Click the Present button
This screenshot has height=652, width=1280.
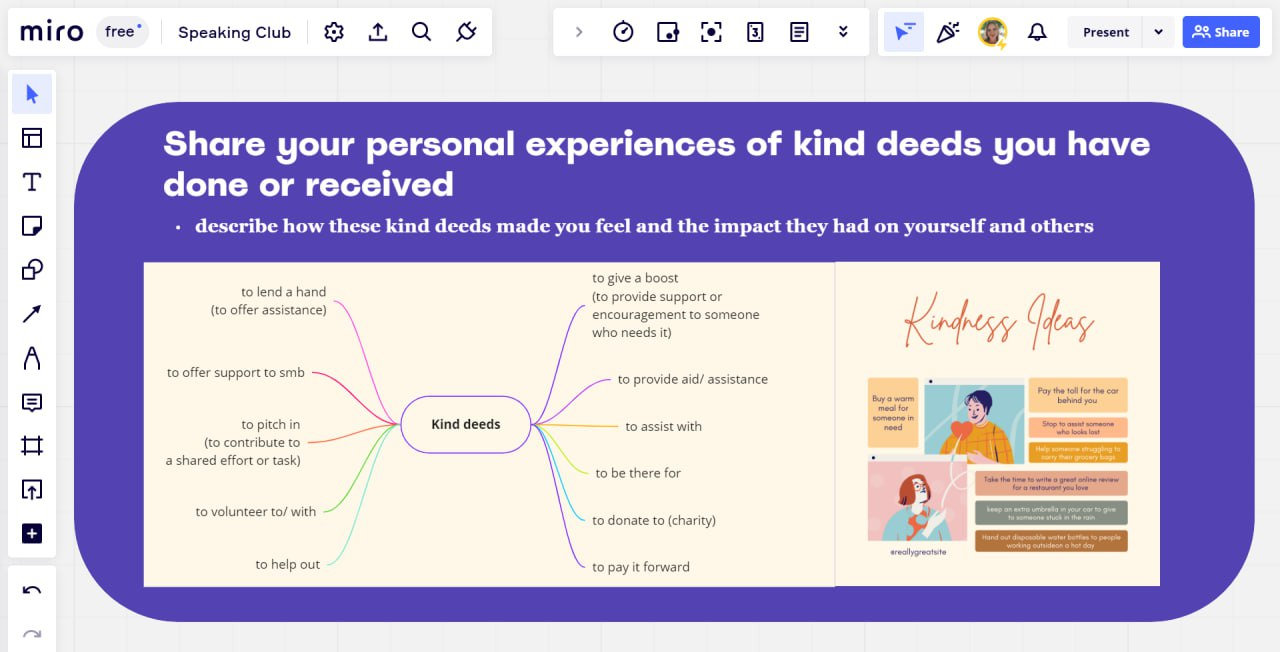pyautogui.click(x=1106, y=32)
